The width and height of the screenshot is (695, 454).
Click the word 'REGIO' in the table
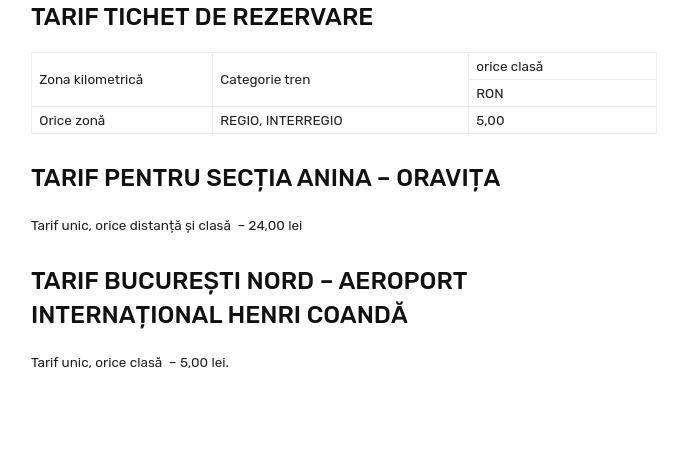(239, 120)
